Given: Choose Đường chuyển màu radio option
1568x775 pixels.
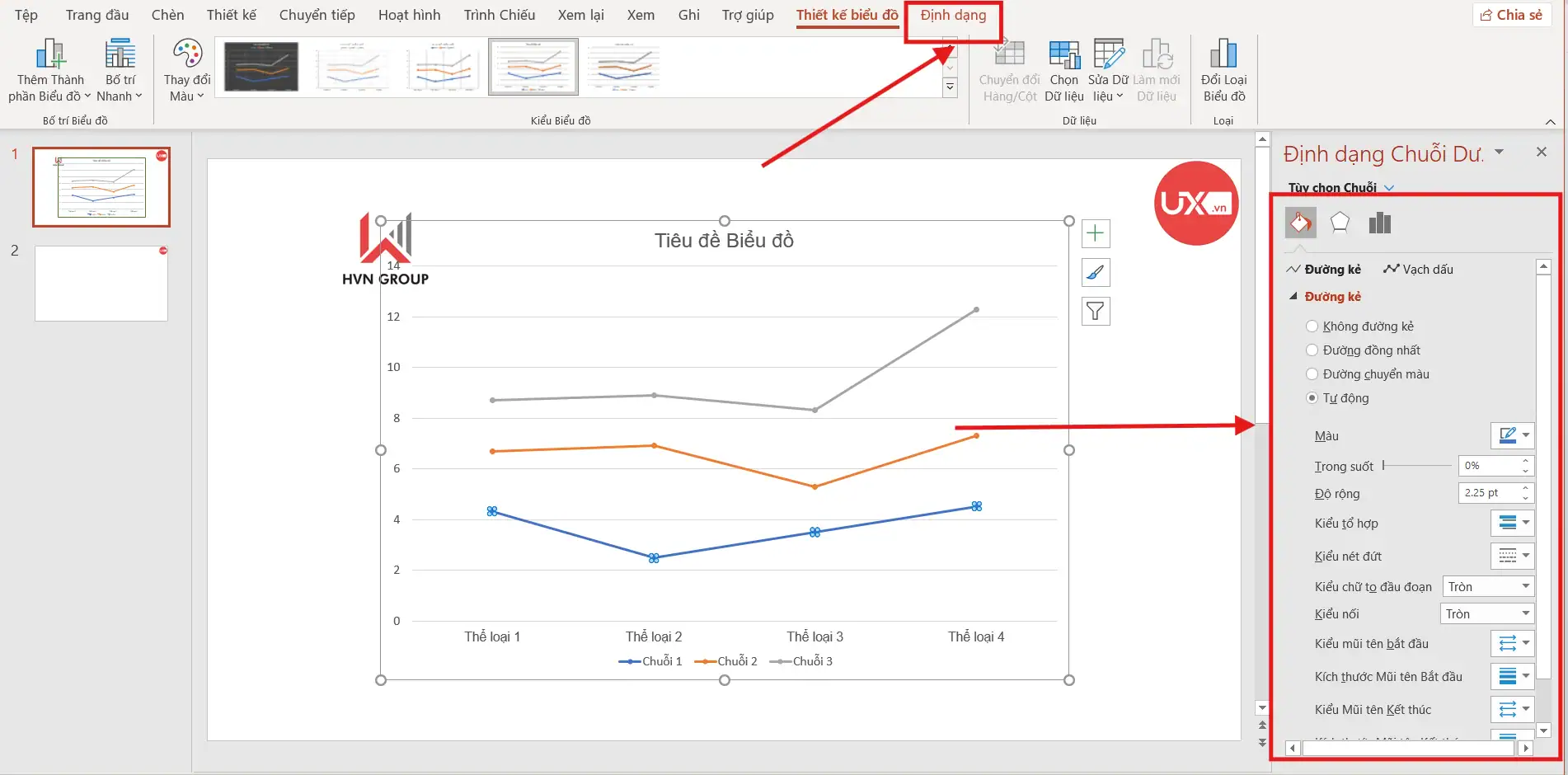Looking at the screenshot, I should click(1312, 374).
